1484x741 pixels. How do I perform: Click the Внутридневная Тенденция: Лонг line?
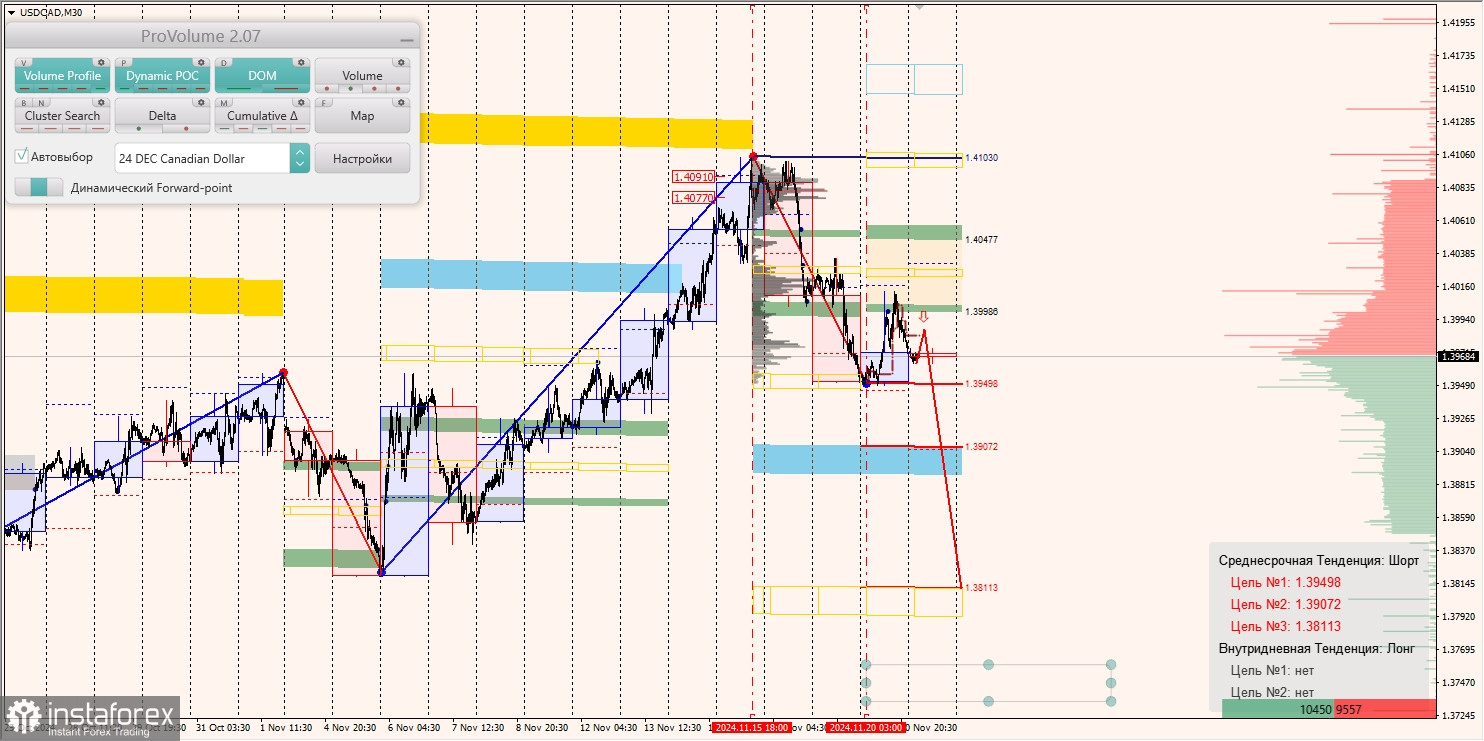pos(1317,648)
